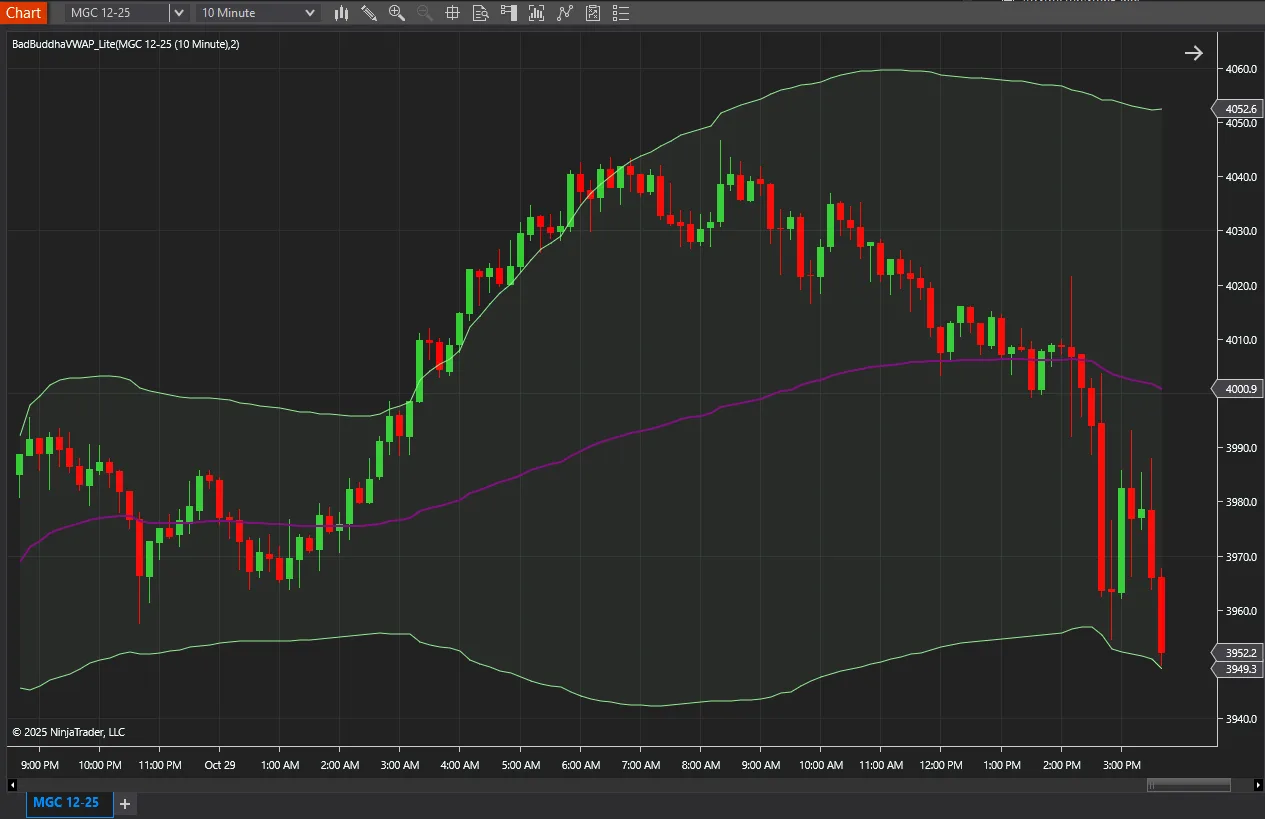Viewport: 1265px width, 819px height.
Task: Click the horizontal scrollbar thumb at the bottom
Action: pyautogui.click(x=1188, y=785)
